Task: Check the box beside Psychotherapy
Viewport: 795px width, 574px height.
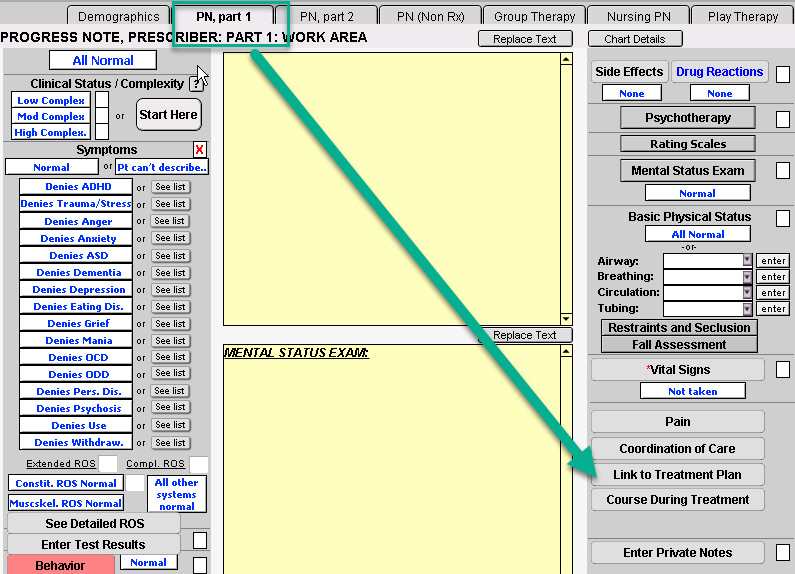Action: tap(782, 119)
